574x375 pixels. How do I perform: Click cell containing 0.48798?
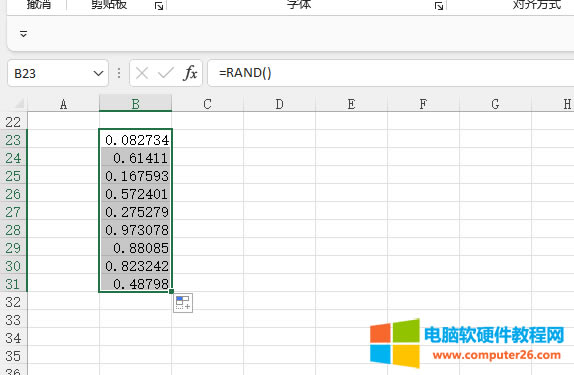[135, 283]
